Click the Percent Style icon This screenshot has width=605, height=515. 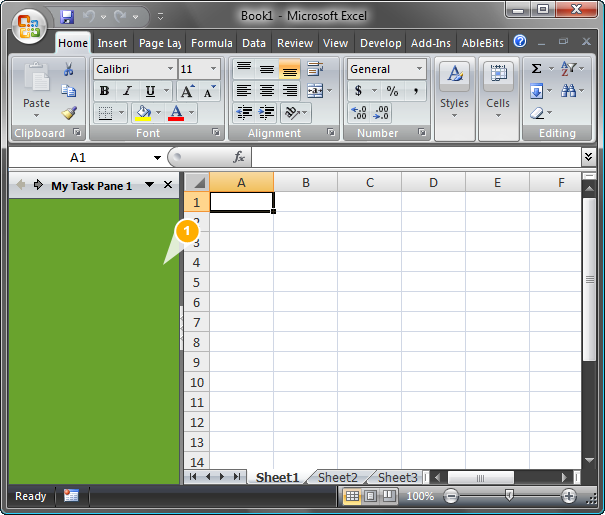(x=392, y=91)
